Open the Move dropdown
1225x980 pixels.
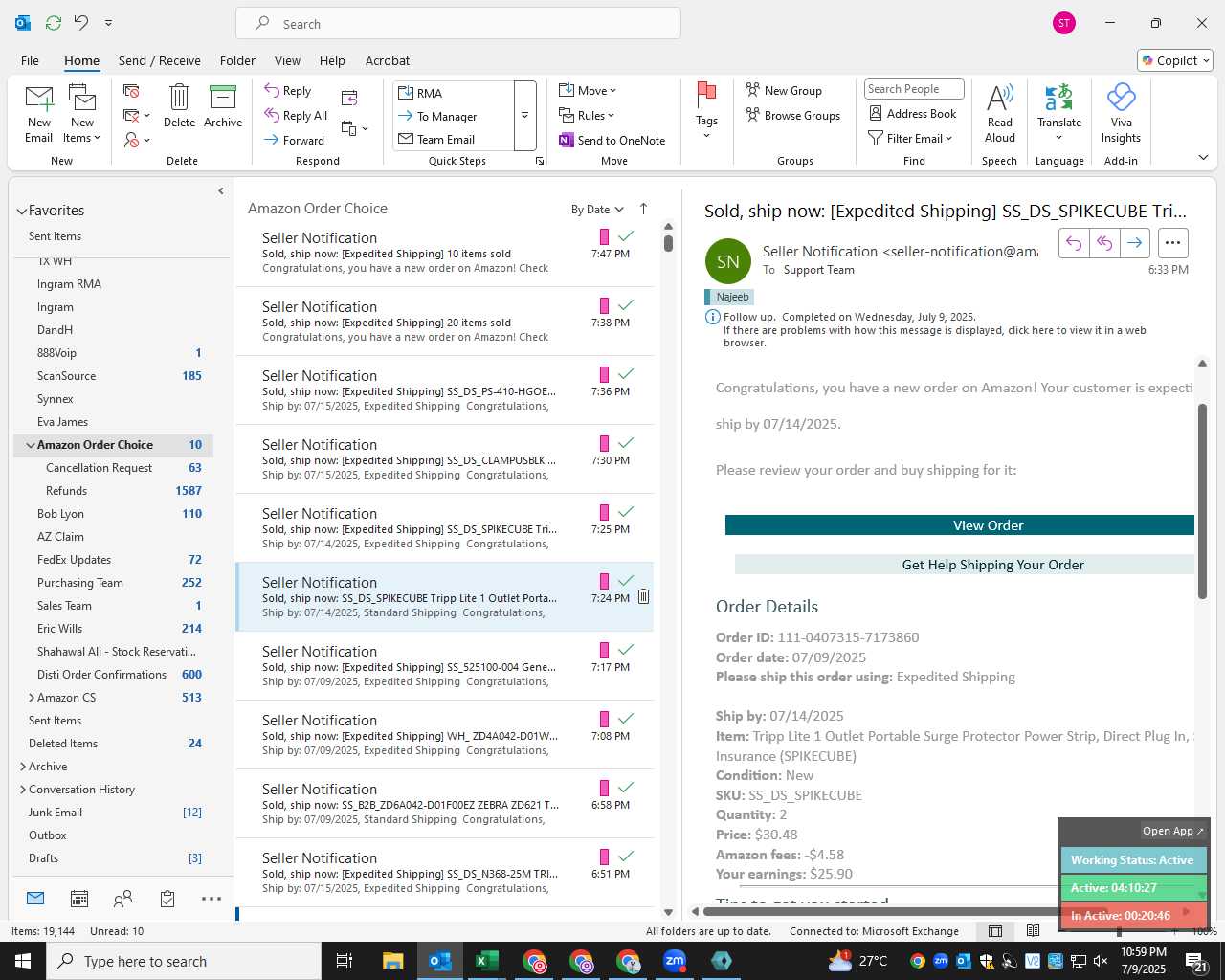[x=588, y=90]
